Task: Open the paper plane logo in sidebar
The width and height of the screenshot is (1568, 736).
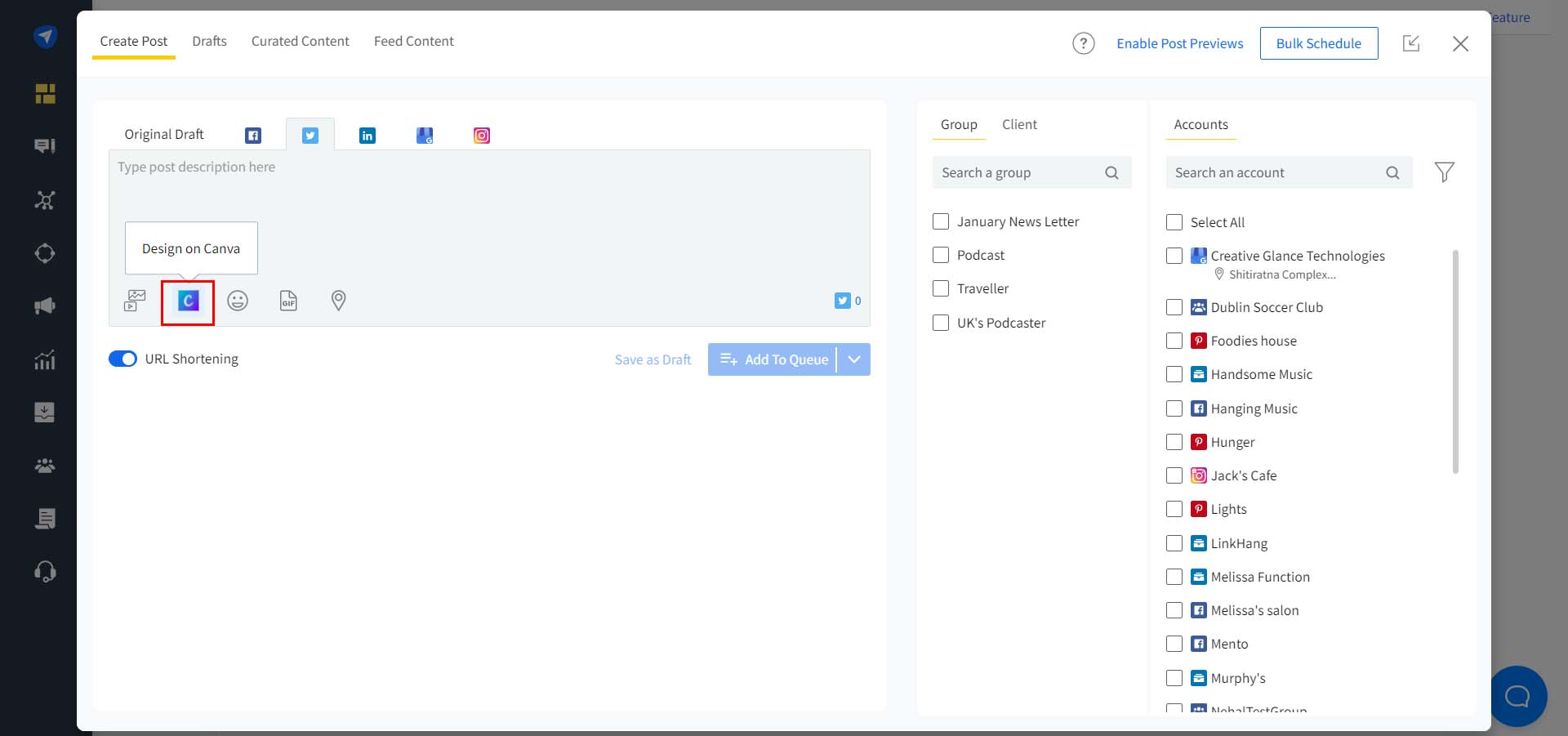Action: [x=45, y=37]
